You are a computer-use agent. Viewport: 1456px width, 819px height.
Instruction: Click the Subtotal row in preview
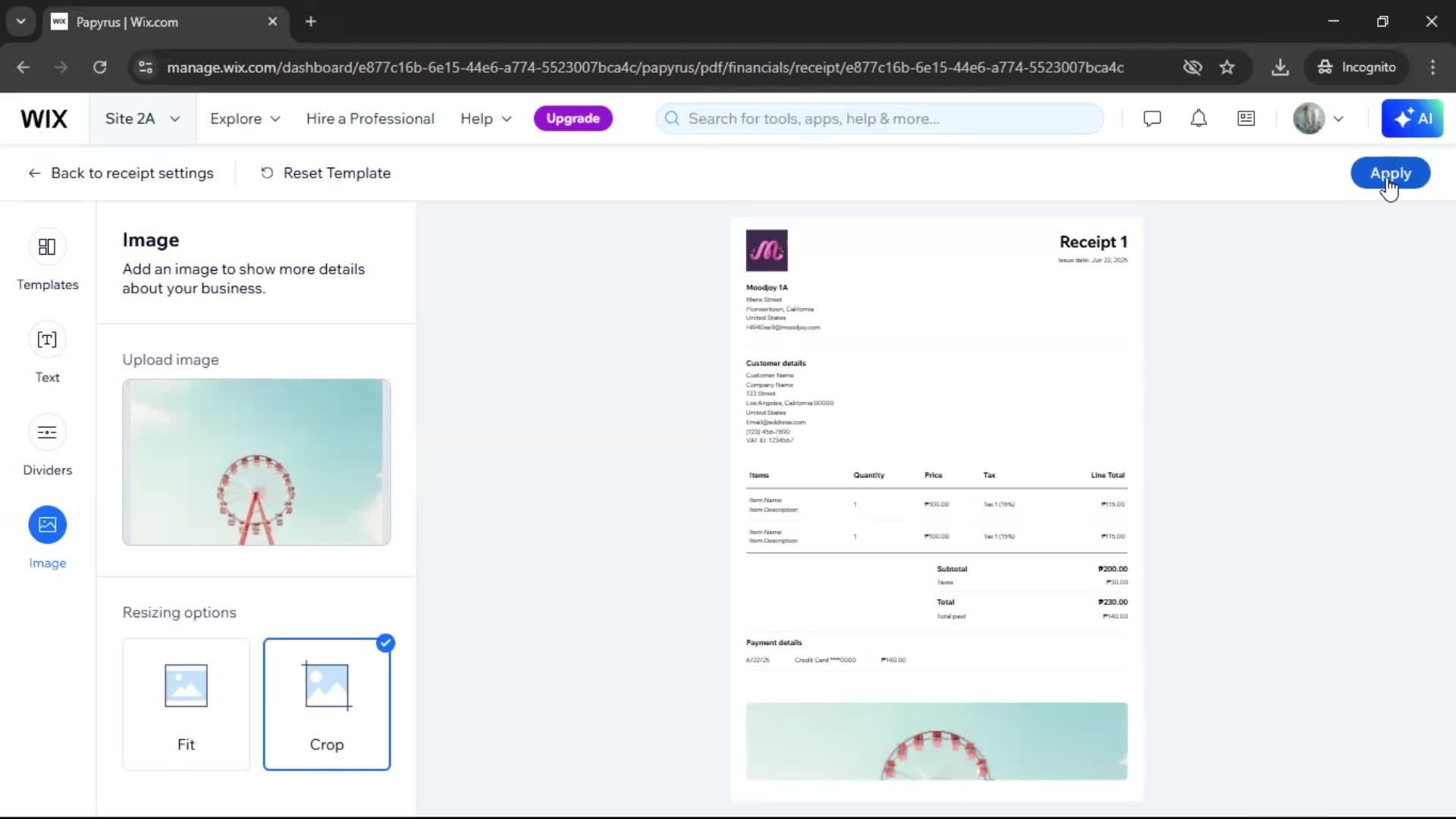[1032, 569]
